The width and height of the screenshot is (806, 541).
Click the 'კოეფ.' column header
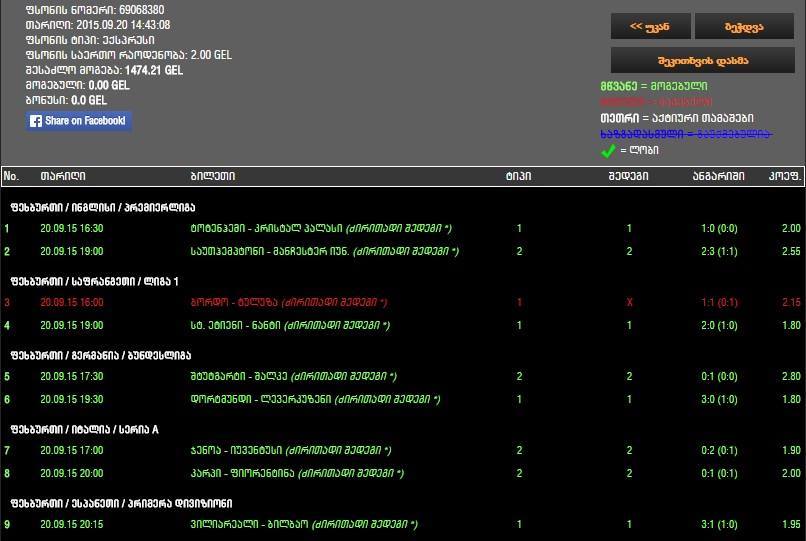(x=785, y=176)
